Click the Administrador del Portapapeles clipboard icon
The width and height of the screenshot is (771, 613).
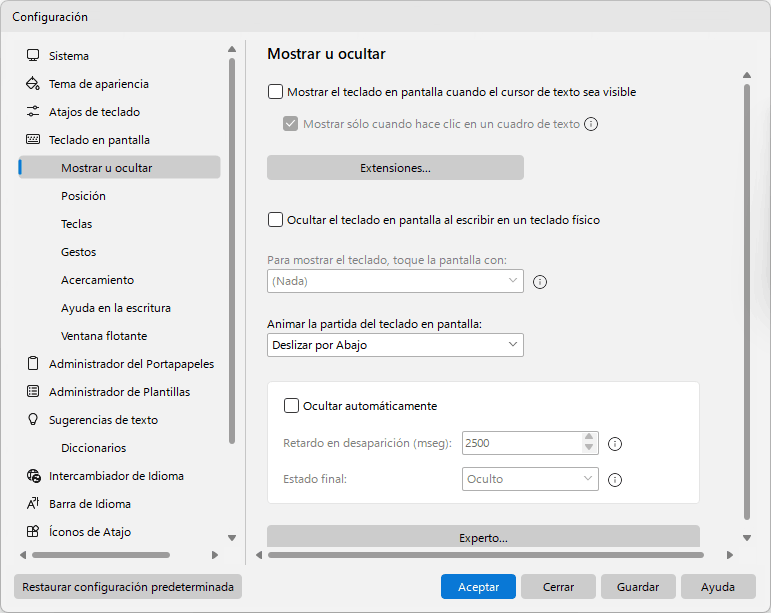pos(33,363)
